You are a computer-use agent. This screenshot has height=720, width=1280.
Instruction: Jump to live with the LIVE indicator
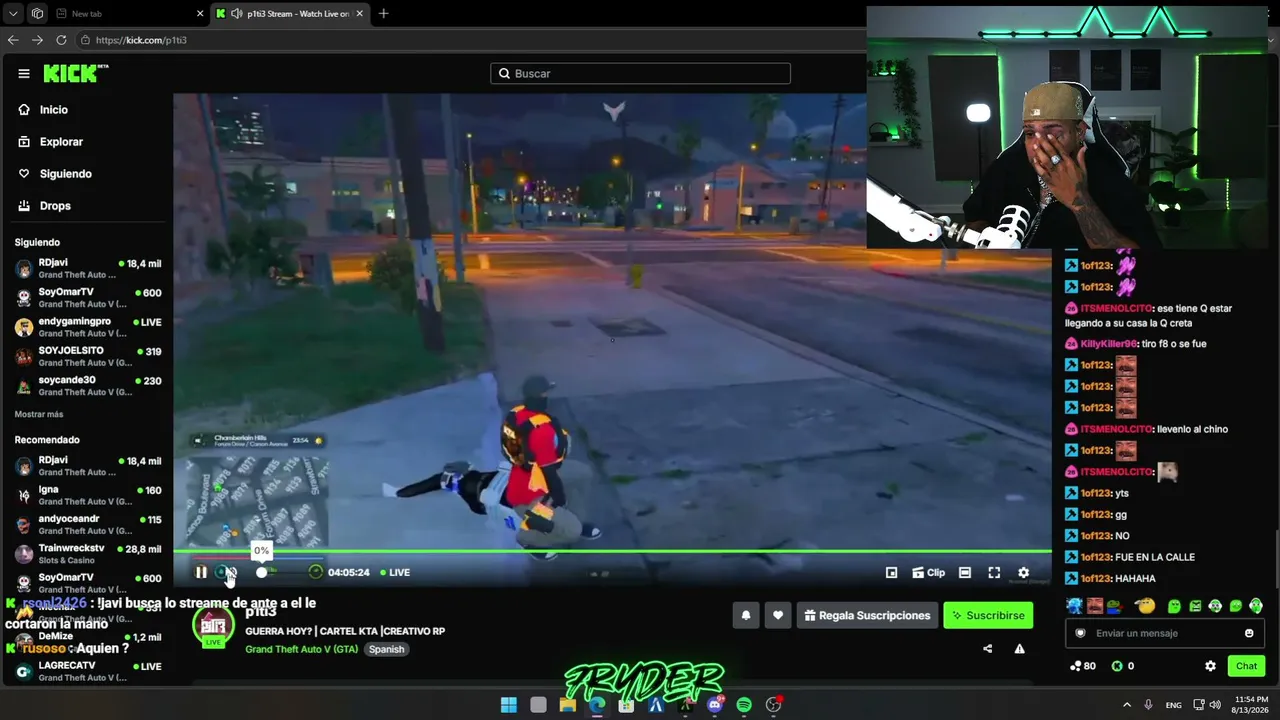[395, 573]
